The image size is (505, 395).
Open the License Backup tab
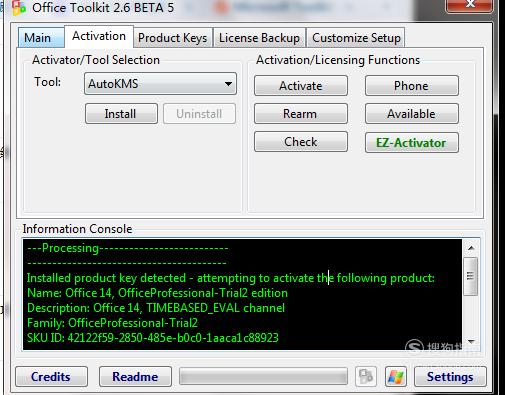tap(259, 38)
